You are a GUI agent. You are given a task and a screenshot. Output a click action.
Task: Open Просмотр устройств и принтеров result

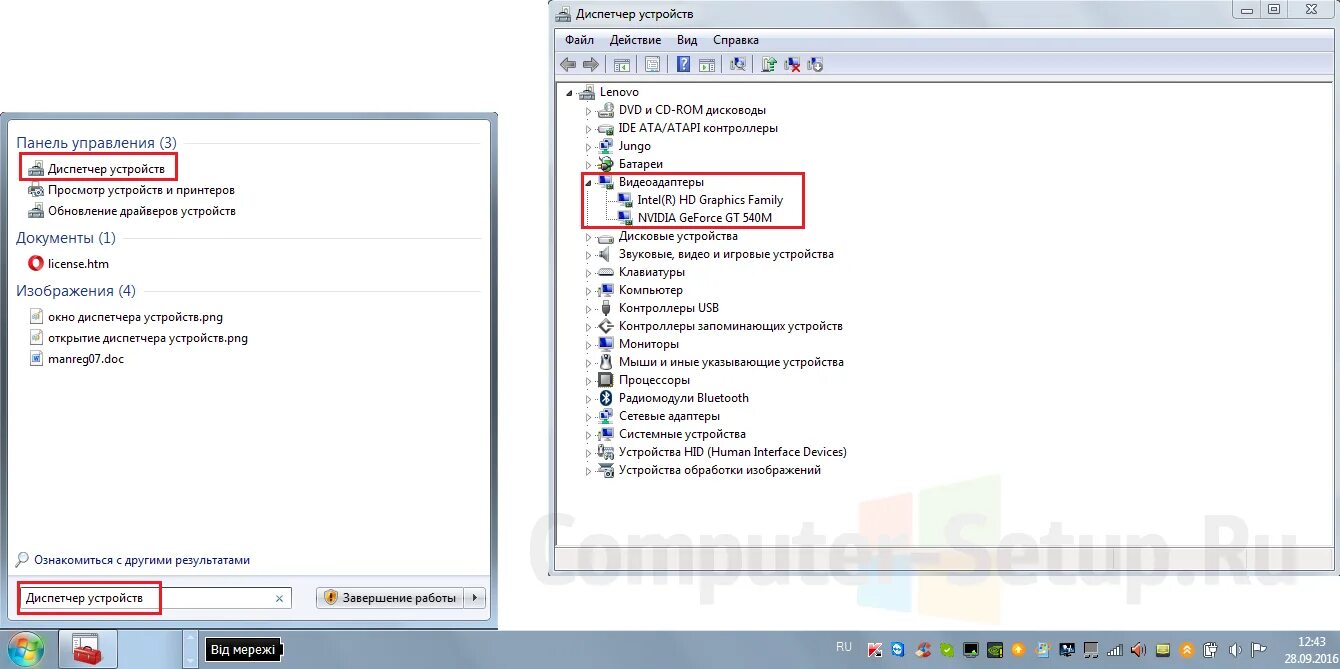point(131,190)
